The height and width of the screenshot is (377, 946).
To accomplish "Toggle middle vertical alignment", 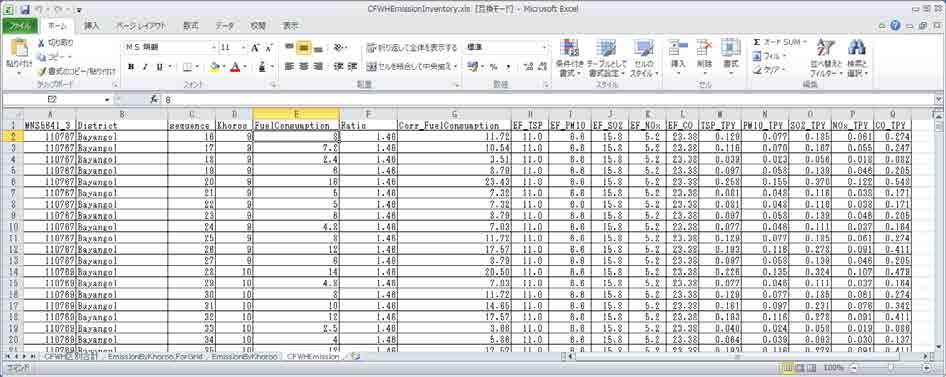I will (304, 48).
